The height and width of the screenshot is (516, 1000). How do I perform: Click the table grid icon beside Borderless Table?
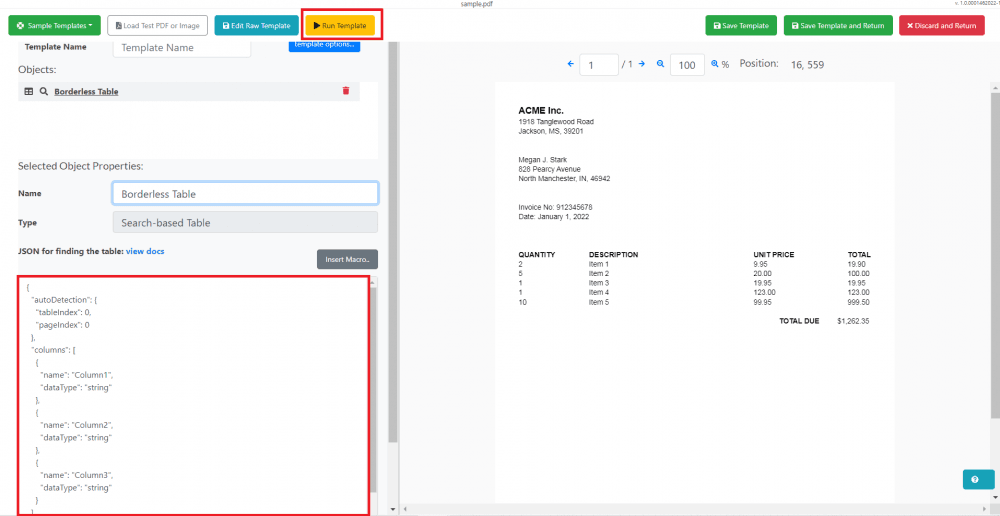click(29, 91)
